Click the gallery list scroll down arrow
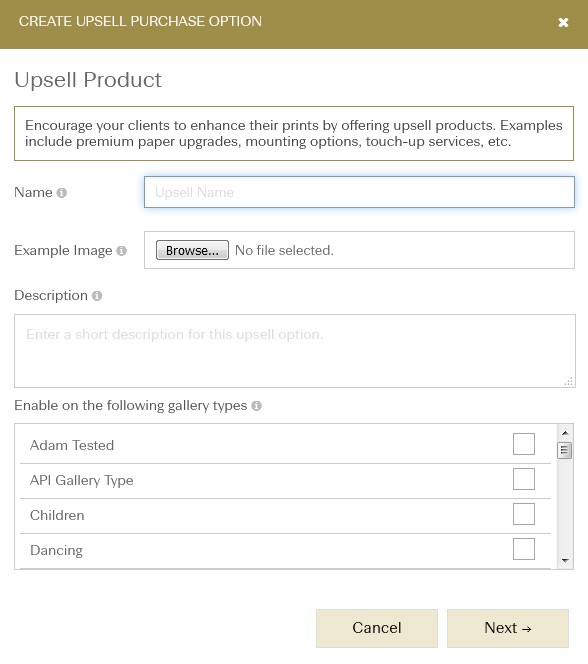The height and width of the screenshot is (664, 588). tap(565, 561)
